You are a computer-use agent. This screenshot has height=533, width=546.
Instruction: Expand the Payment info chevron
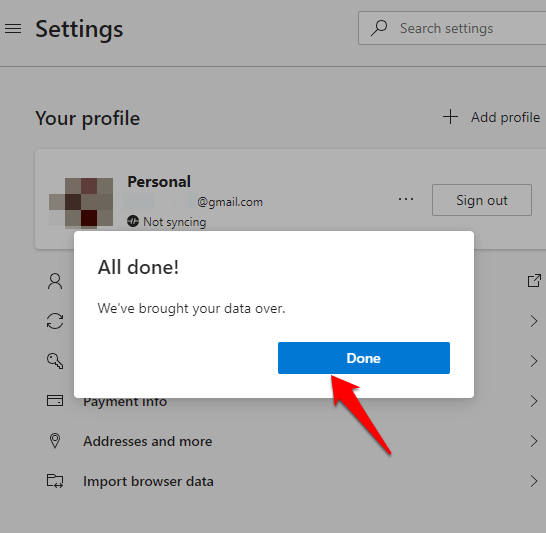(534, 401)
